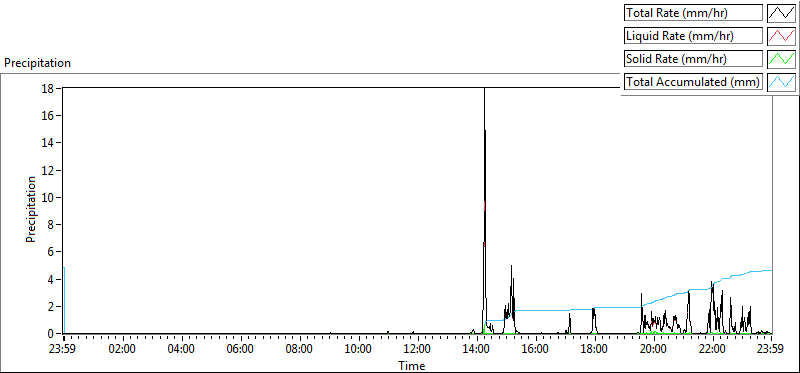The height and width of the screenshot is (373, 800).
Task: Select the Total Rate (mm/hr) legend label
Action: [693, 13]
